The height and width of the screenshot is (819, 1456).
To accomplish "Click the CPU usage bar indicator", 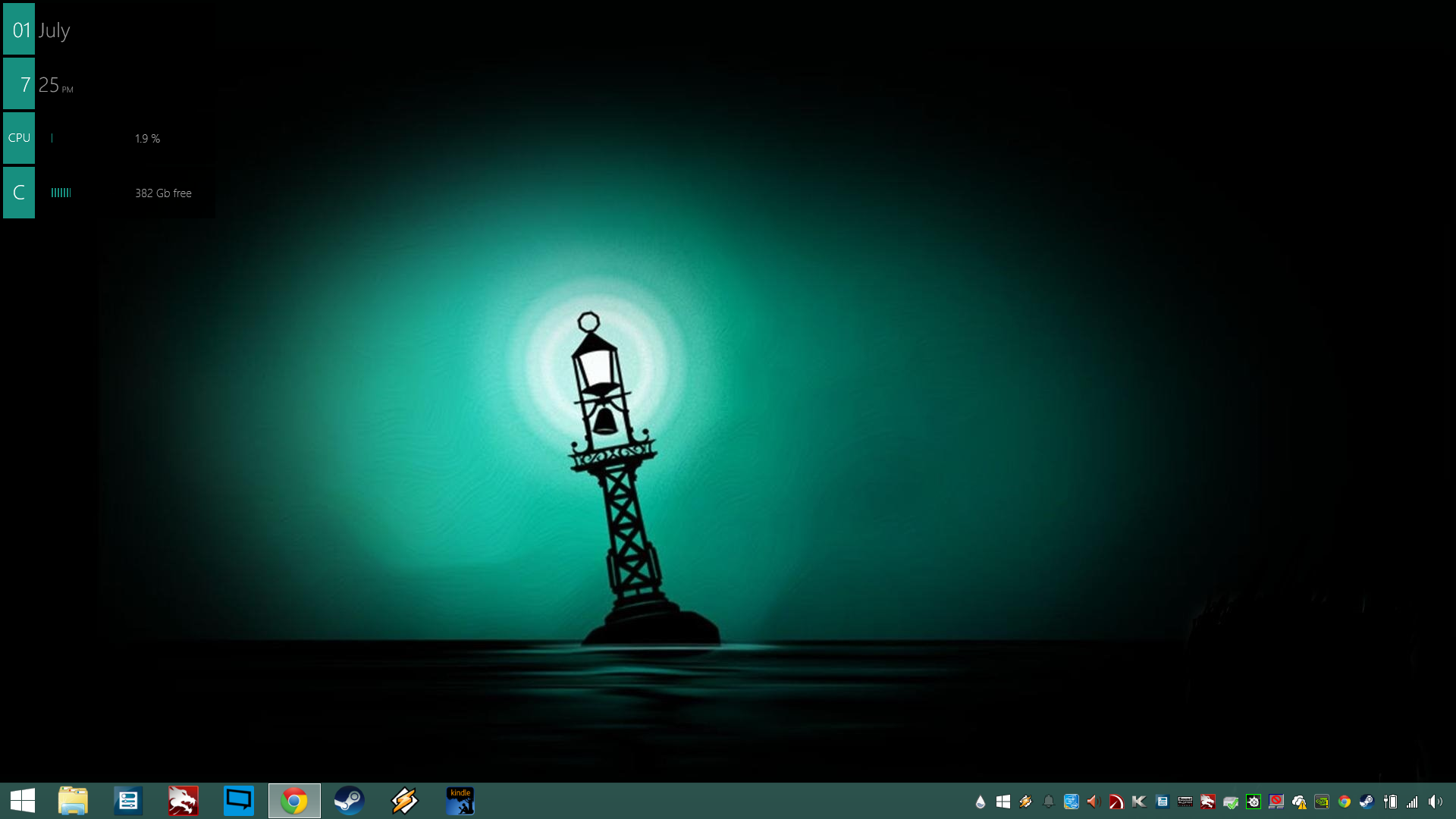I will pos(52,138).
